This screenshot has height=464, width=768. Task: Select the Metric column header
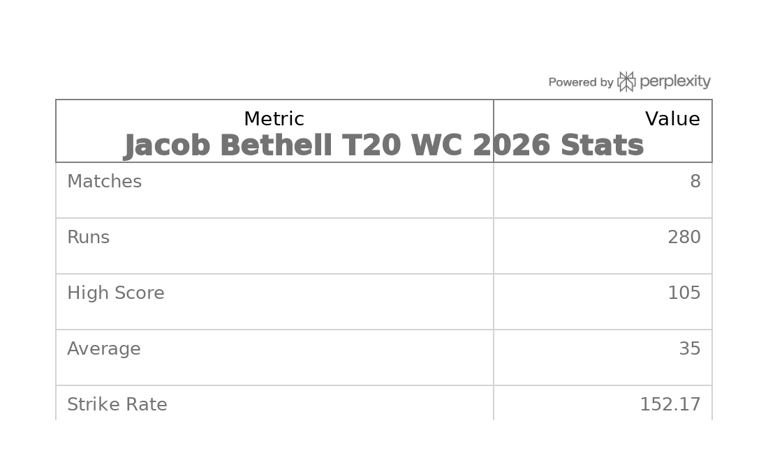pos(274,119)
